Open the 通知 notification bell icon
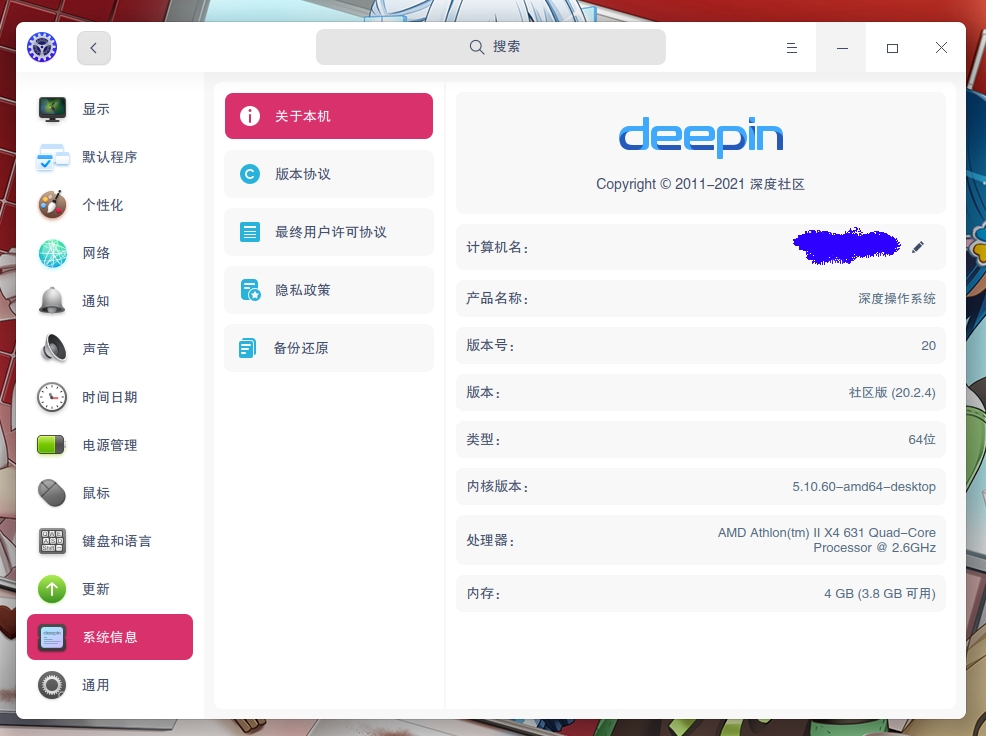 tap(52, 301)
